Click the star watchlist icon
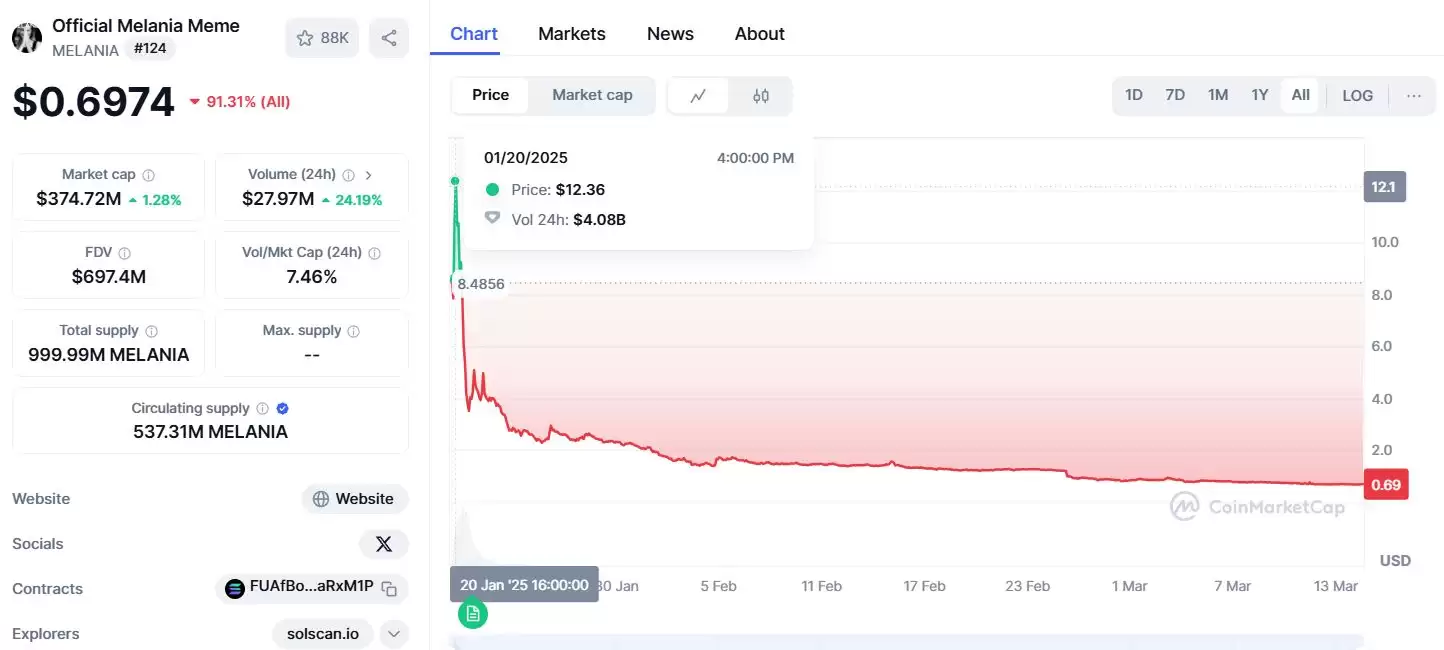 click(305, 38)
